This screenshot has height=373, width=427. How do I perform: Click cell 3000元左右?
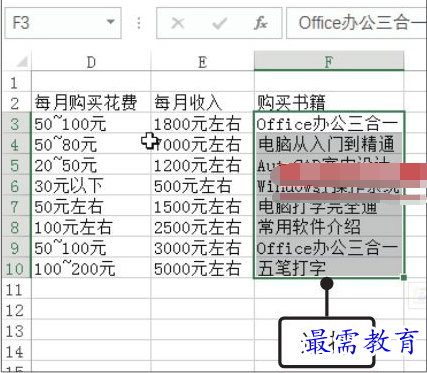pyautogui.click(x=202, y=247)
